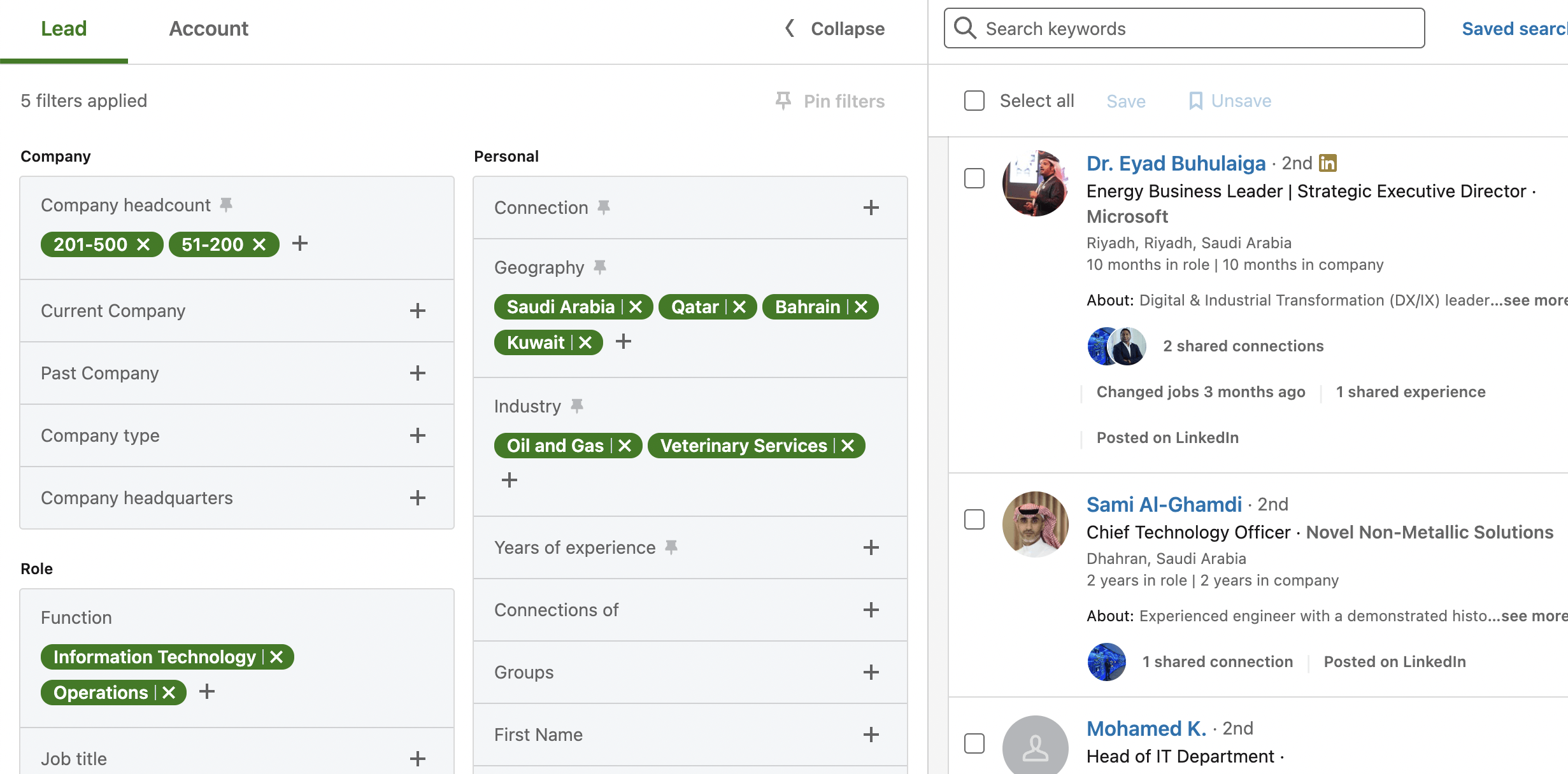Switch to the Lead tab
This screenshot has width=1568, height=774.
pos(64,29)
